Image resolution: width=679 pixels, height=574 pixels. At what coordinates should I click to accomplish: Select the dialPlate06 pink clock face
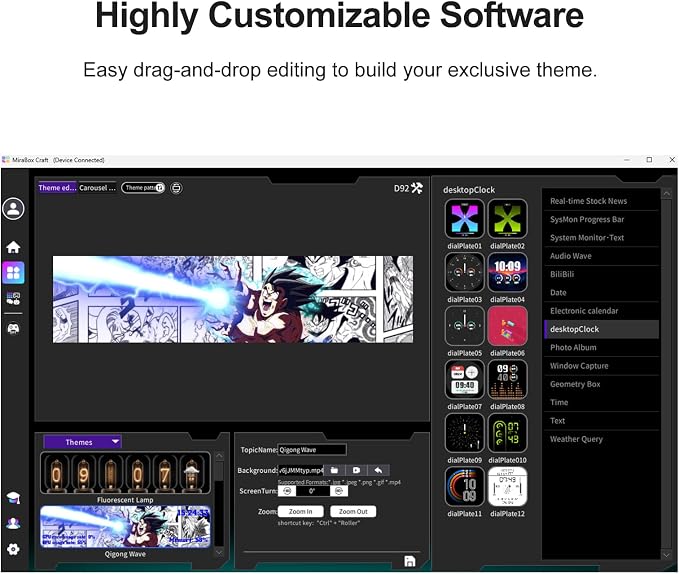[508, 326]
